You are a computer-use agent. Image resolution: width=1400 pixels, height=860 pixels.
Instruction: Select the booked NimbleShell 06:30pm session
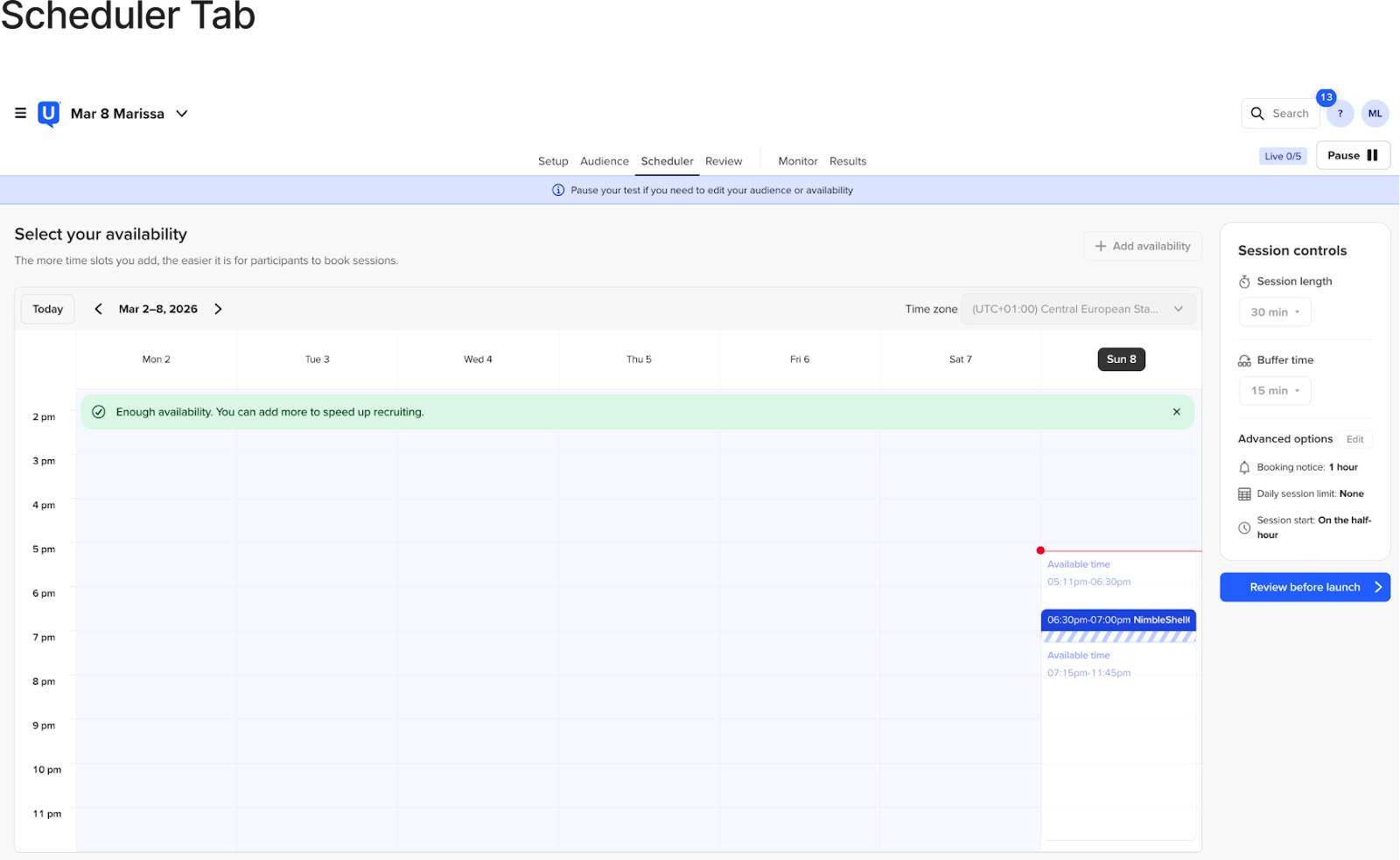click(1117, 620)
